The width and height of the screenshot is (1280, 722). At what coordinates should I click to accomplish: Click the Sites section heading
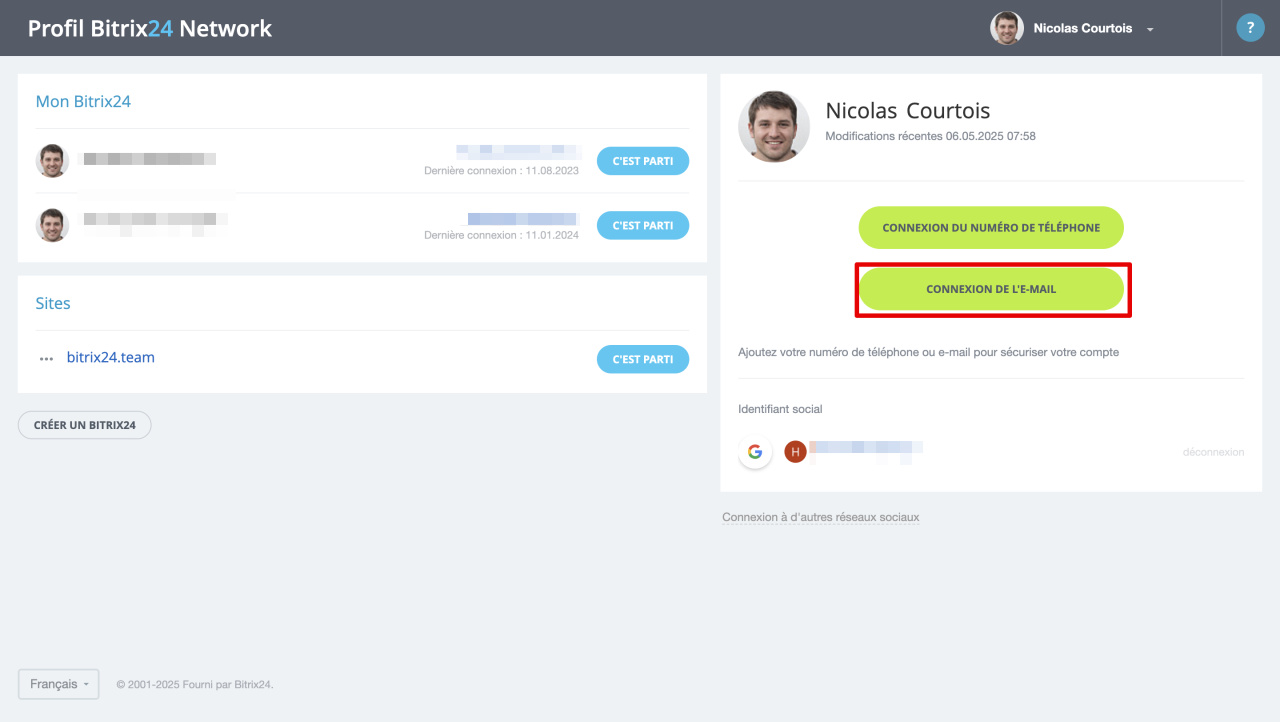pos(53,303)
